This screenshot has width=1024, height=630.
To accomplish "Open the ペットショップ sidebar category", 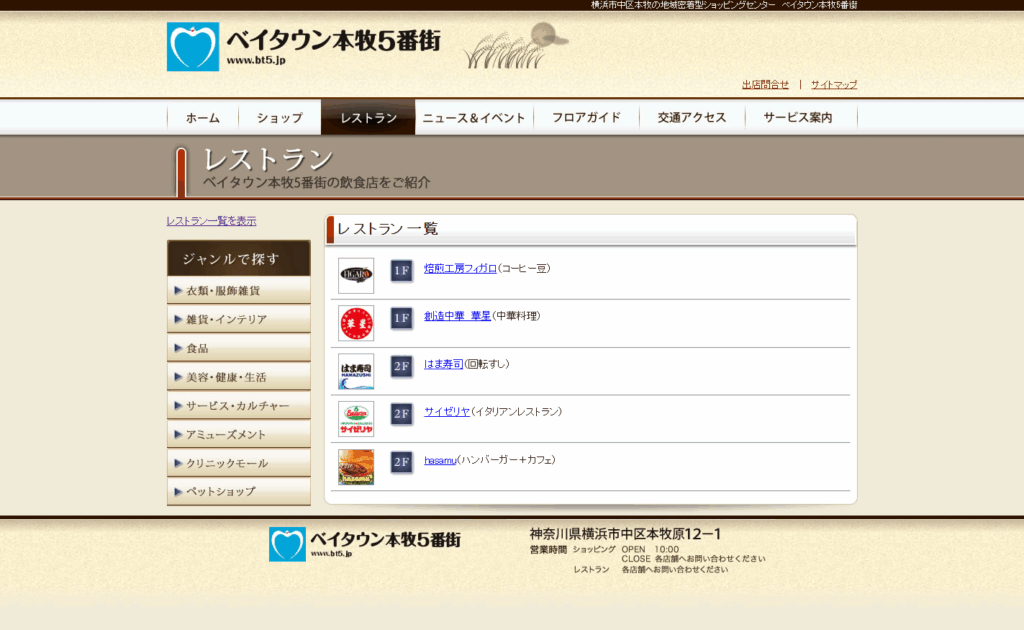I will [238, 492].
